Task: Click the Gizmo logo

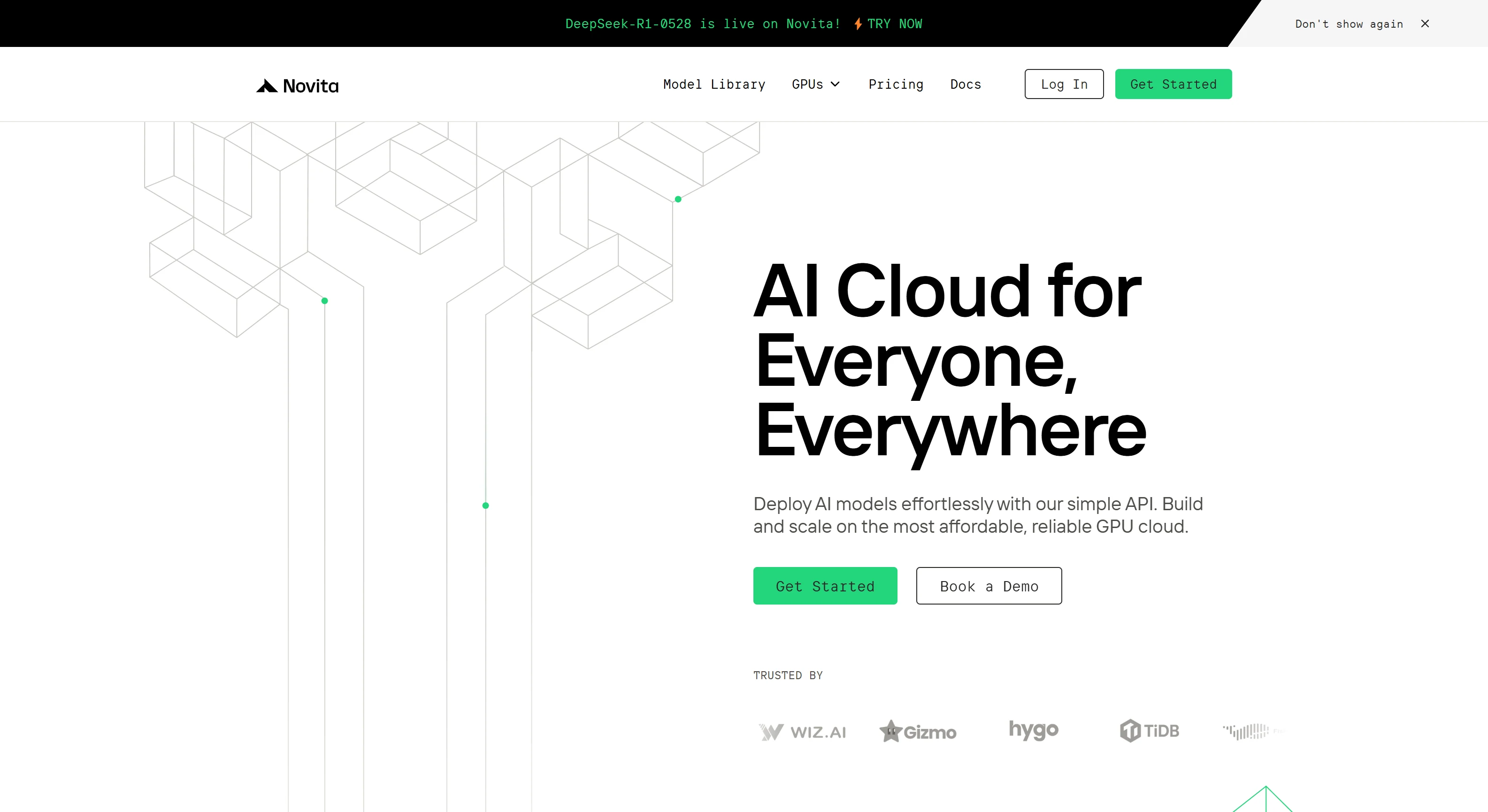Action: 917,731
